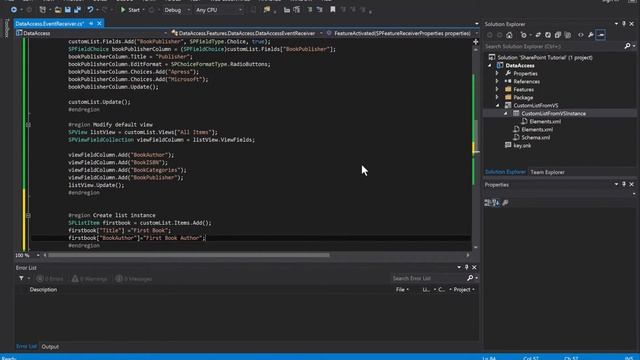640x360 pixels.
Task: Open the Any CPU platform dropdown
Action: [x=219, y=10]
